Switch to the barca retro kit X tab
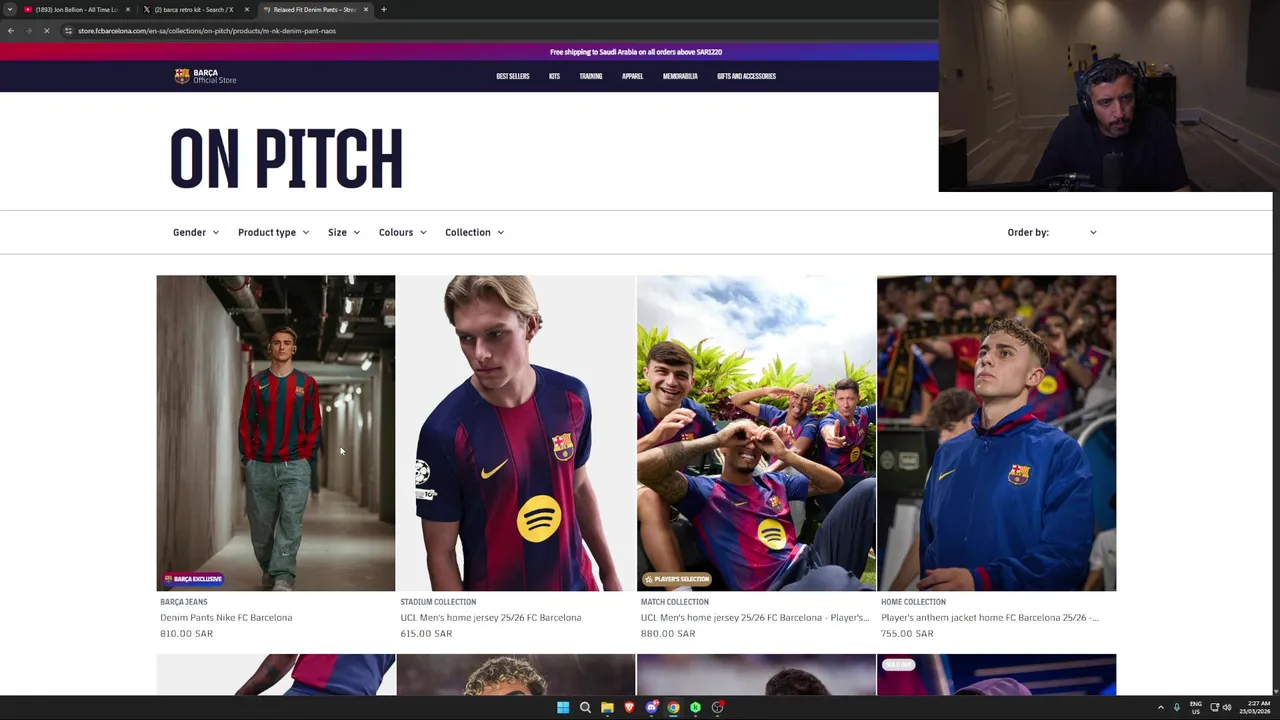Viewport: 1280px width, 720px height. [x=193, y=9]
